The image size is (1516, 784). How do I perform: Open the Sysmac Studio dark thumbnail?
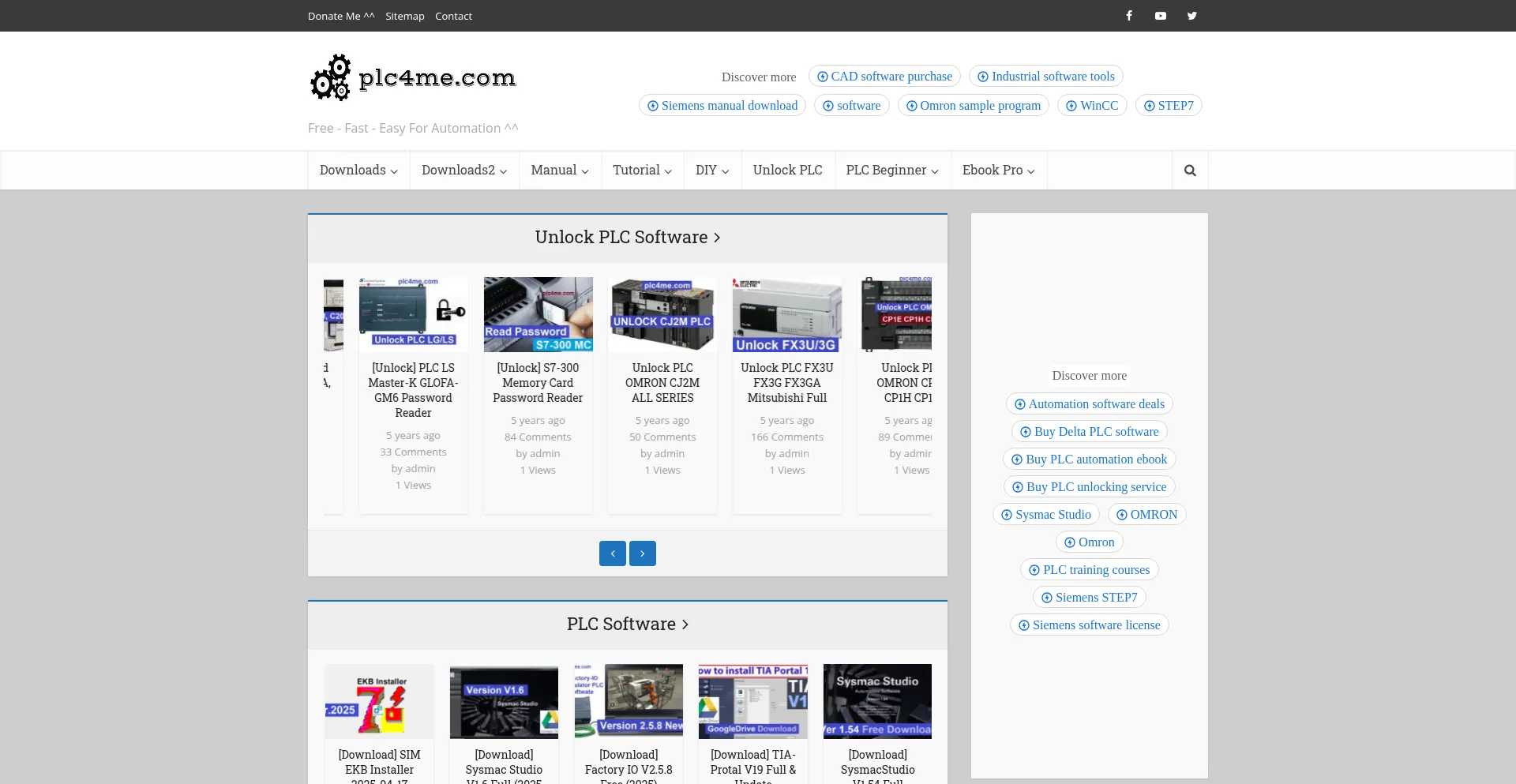click(877, 701)
